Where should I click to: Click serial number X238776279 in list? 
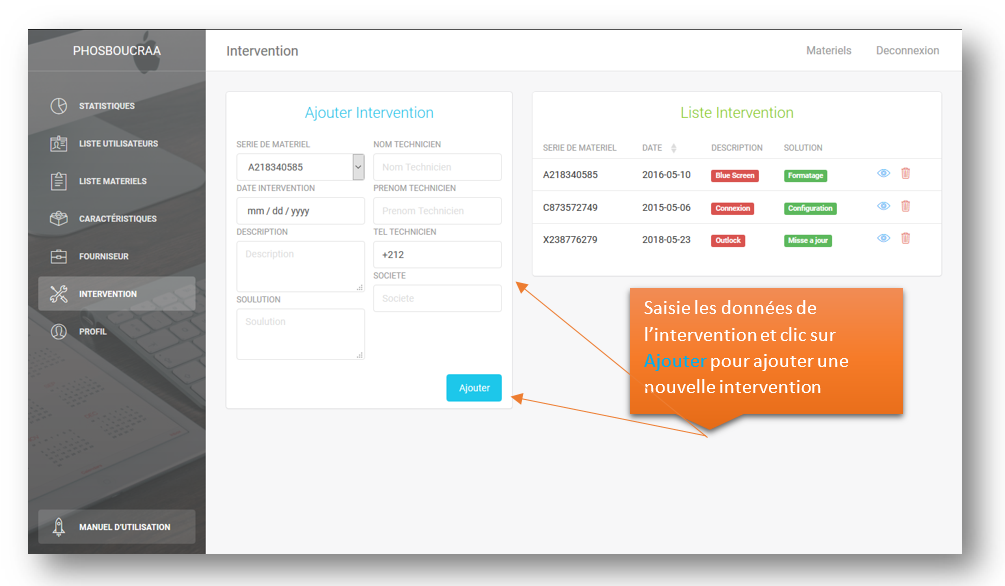click(x=570, y=240)
